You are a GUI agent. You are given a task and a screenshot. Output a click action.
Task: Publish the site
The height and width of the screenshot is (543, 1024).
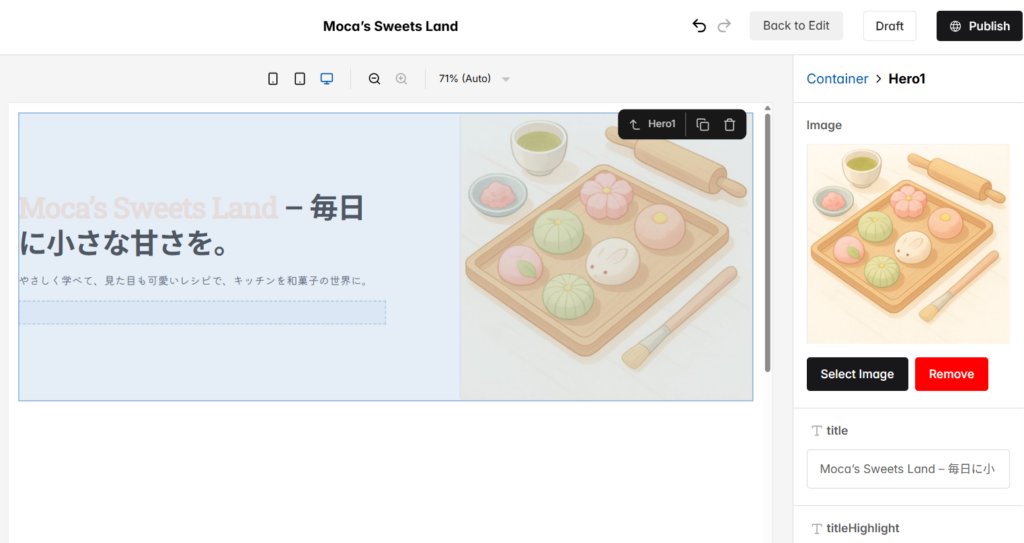point(979,26)
